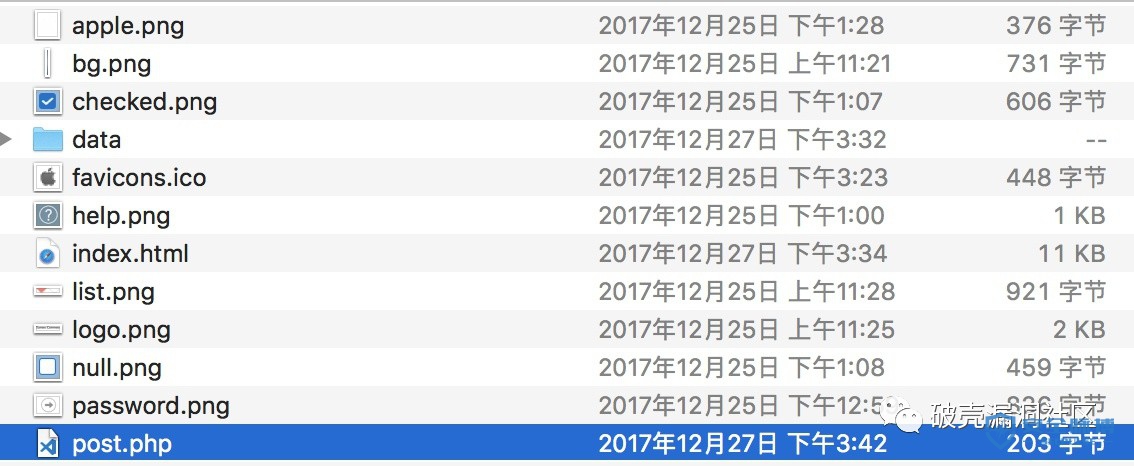Click the data folder icon

[48, 140]
